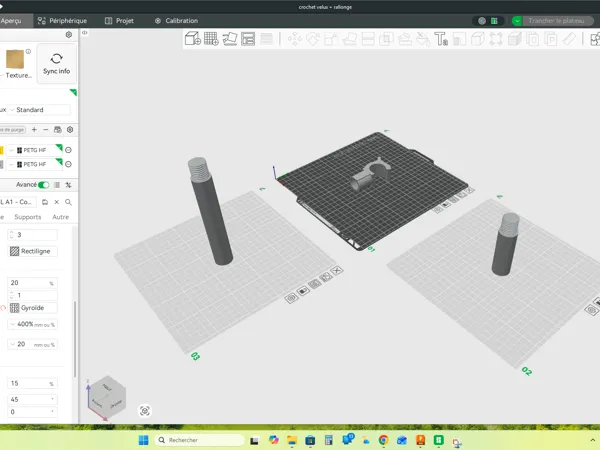This screenshot has width=600, height=450.
Task: Open the 400% mm ou % dropdown
Action: 33,324
